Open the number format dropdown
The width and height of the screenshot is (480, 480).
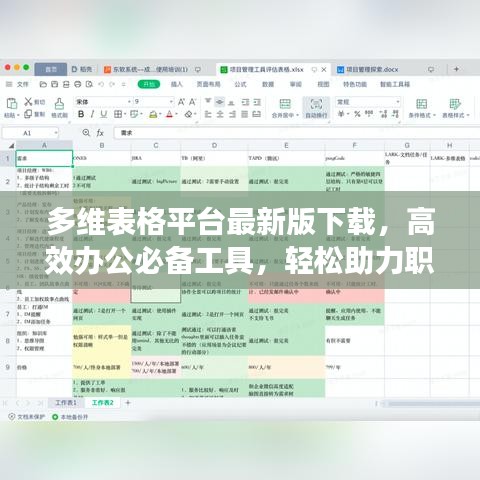(367, 102)
